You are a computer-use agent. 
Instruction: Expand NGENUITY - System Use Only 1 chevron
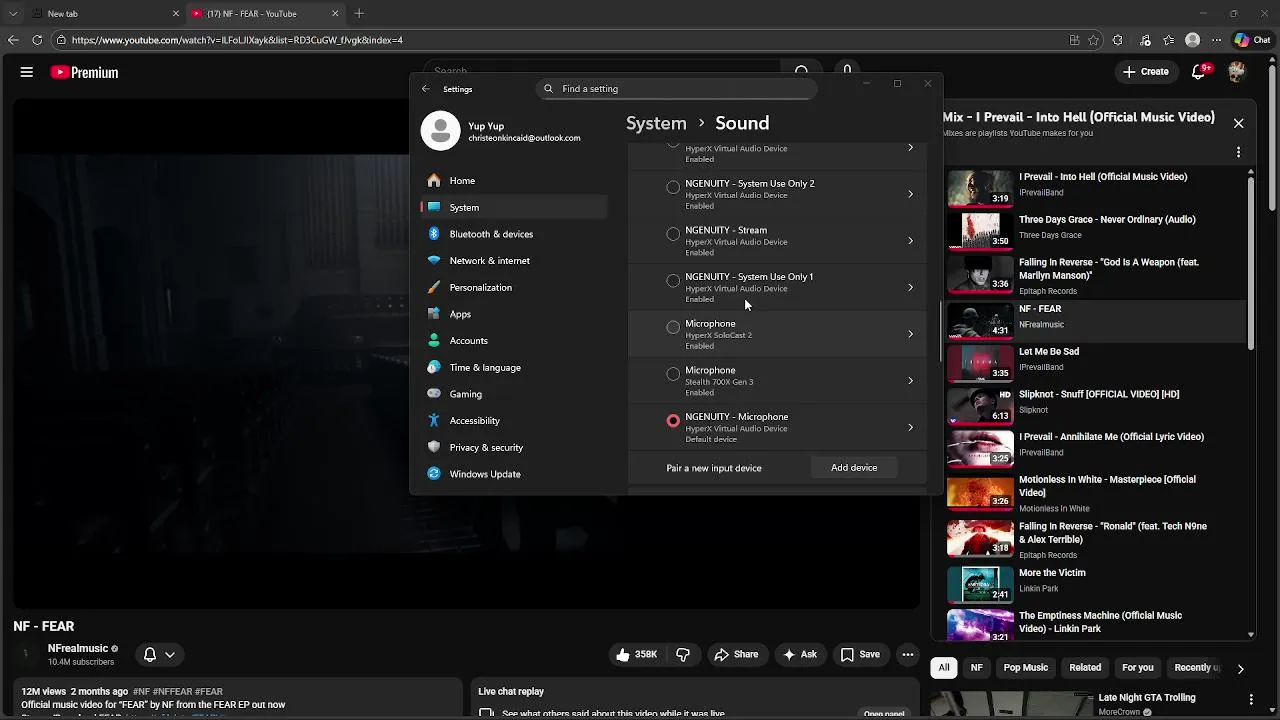910,288
